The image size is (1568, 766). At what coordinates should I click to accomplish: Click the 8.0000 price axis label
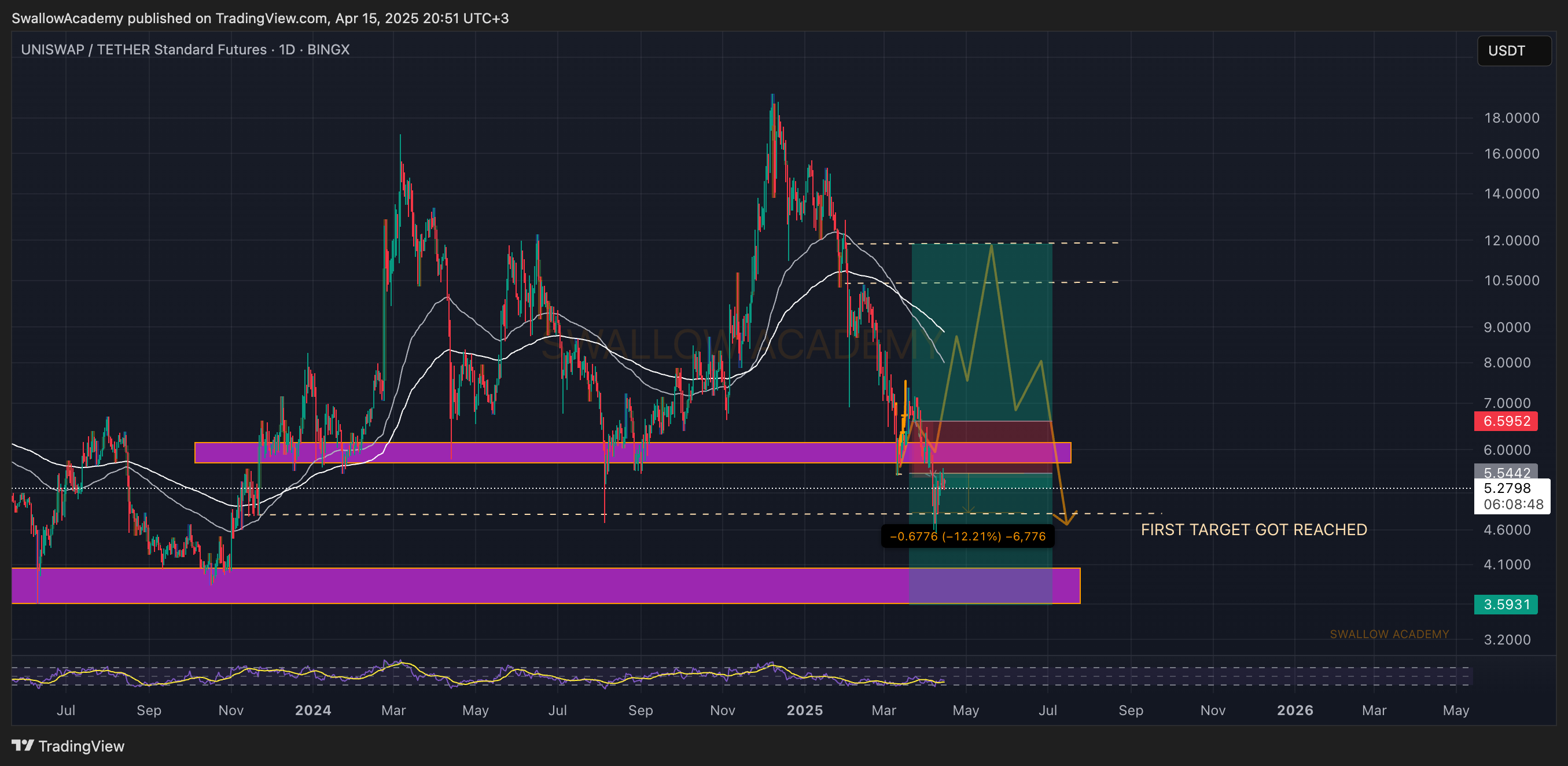pos(1507,363)
